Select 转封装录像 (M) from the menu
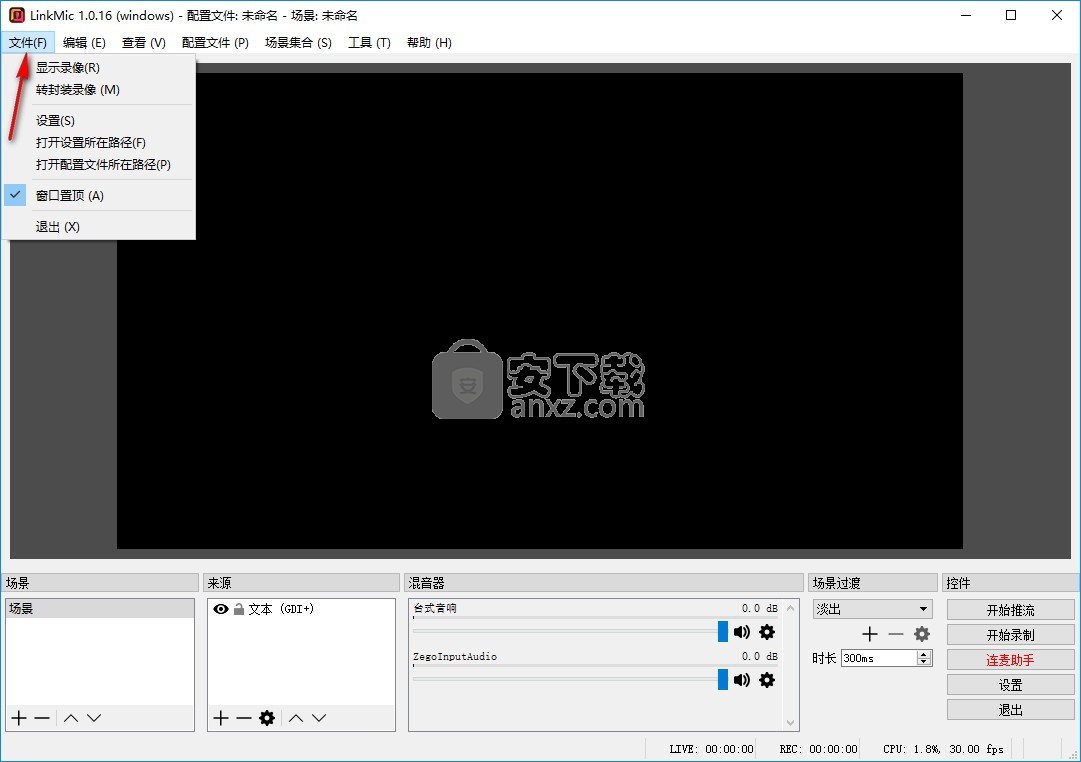This screenshot has width=1081, height=762. pyautogui.click(x=77, y=90)
